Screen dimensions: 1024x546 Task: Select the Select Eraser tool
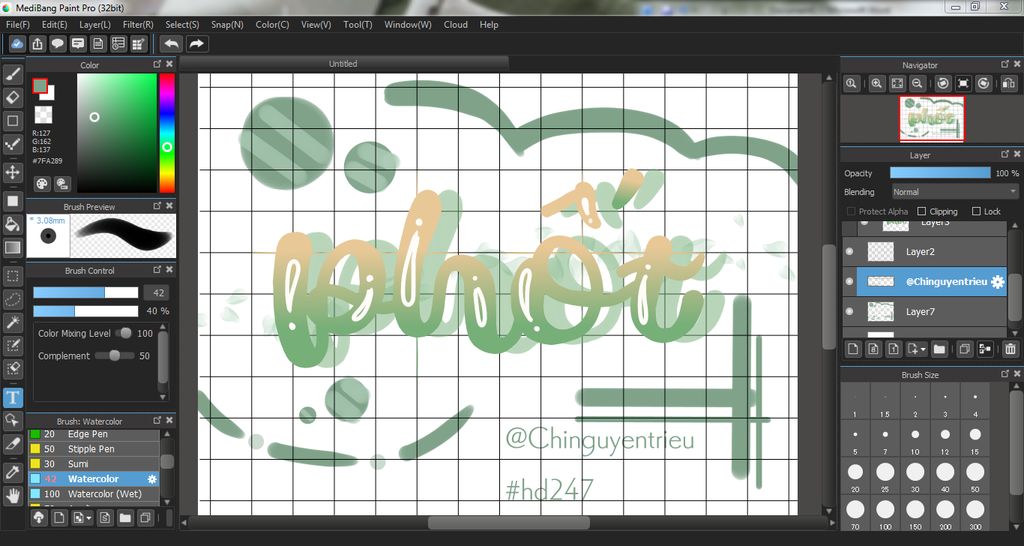pos(12,369)
